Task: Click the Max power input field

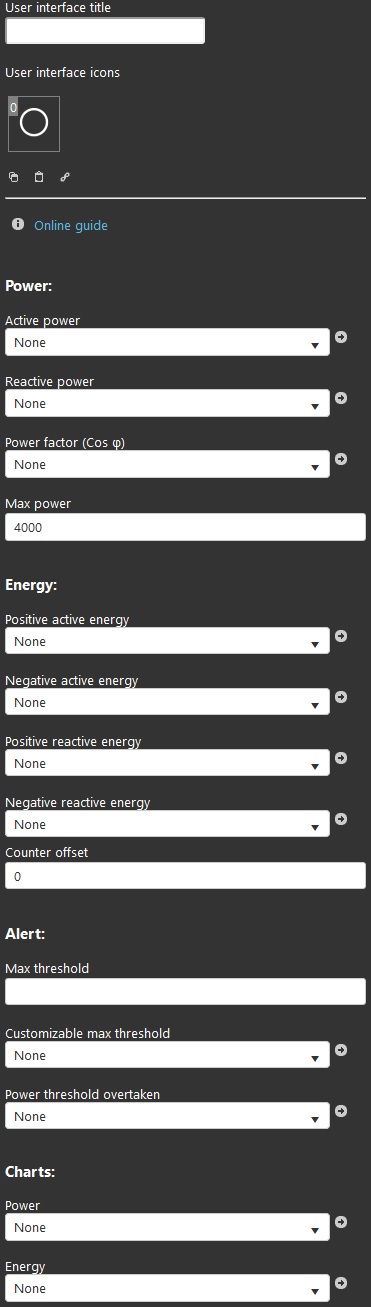Action: [x=185, y=527]
